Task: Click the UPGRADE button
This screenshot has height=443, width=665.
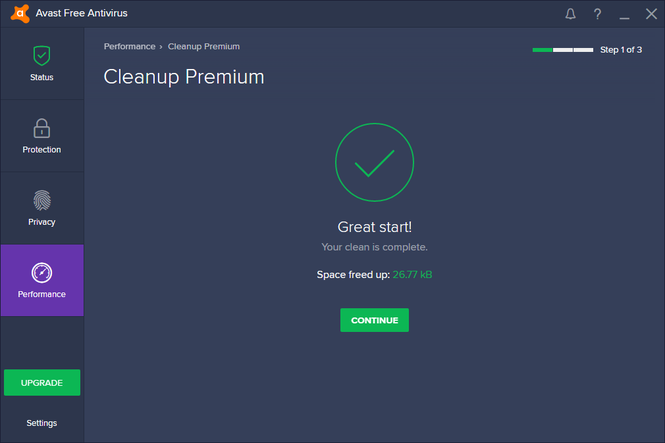Action: 42,382
